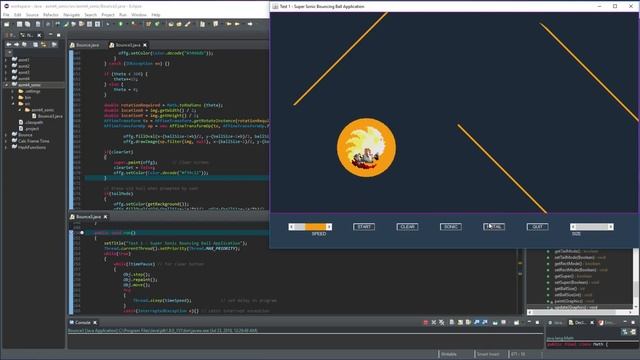Open the Refactor menu

click(51, 15)
